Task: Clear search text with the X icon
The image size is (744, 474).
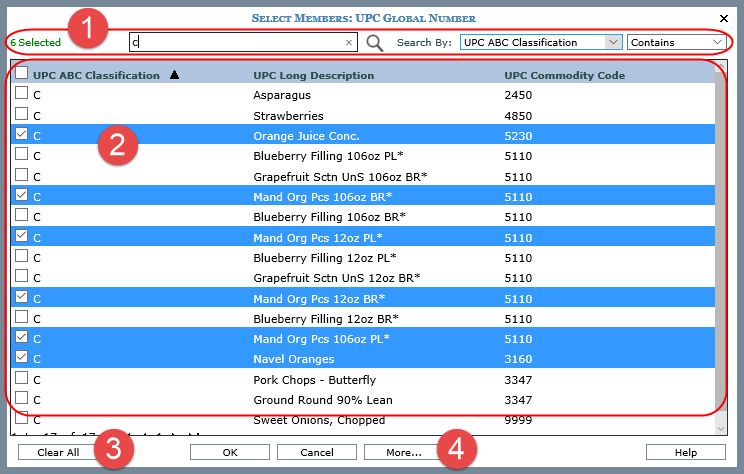Action: [x=349, y=43]
